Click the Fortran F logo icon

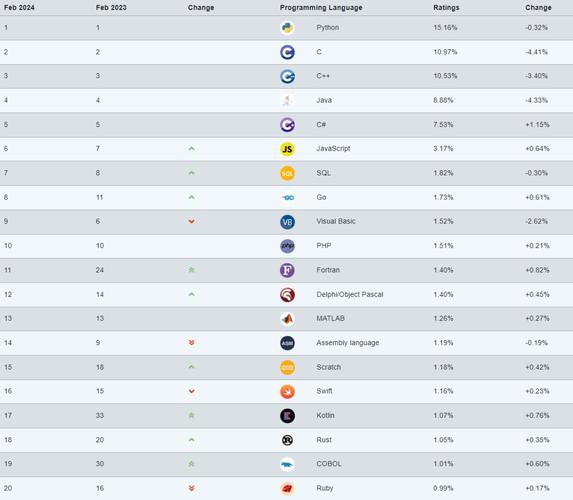(x=287, y=270)
